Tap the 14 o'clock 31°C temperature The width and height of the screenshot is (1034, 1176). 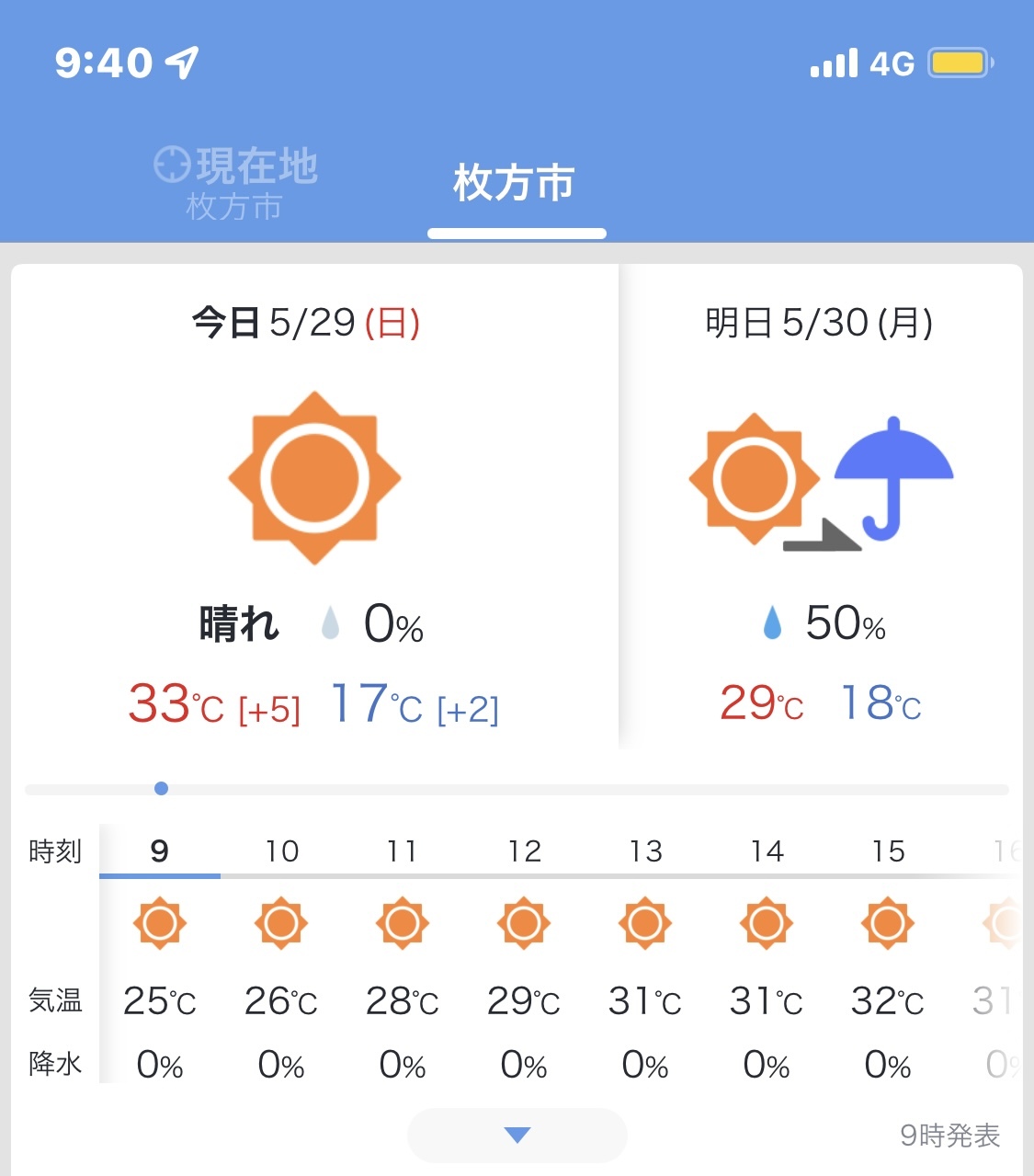point(767,1001)
